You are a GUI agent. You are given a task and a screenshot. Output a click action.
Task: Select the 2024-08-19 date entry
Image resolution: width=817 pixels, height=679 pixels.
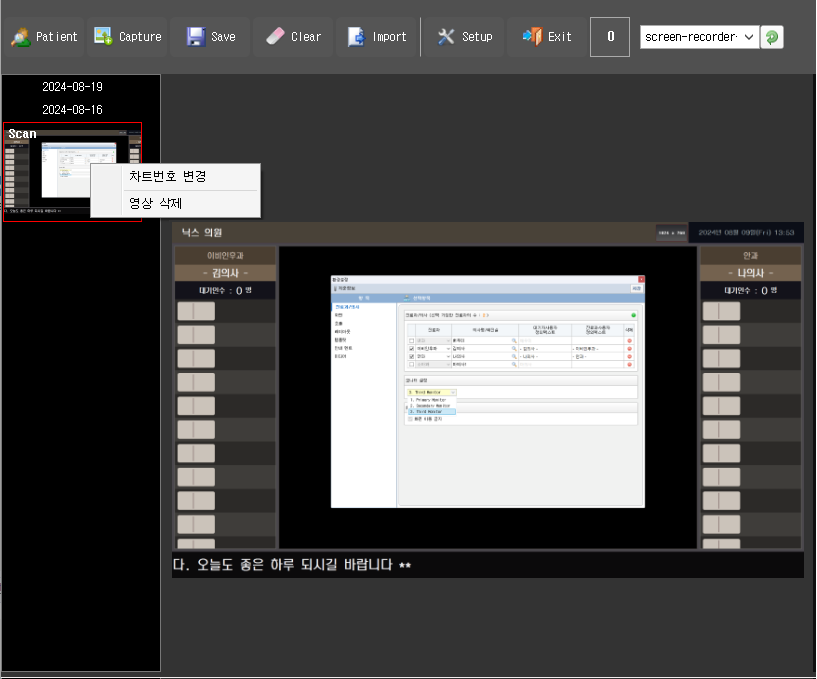[x=72, y=87]
